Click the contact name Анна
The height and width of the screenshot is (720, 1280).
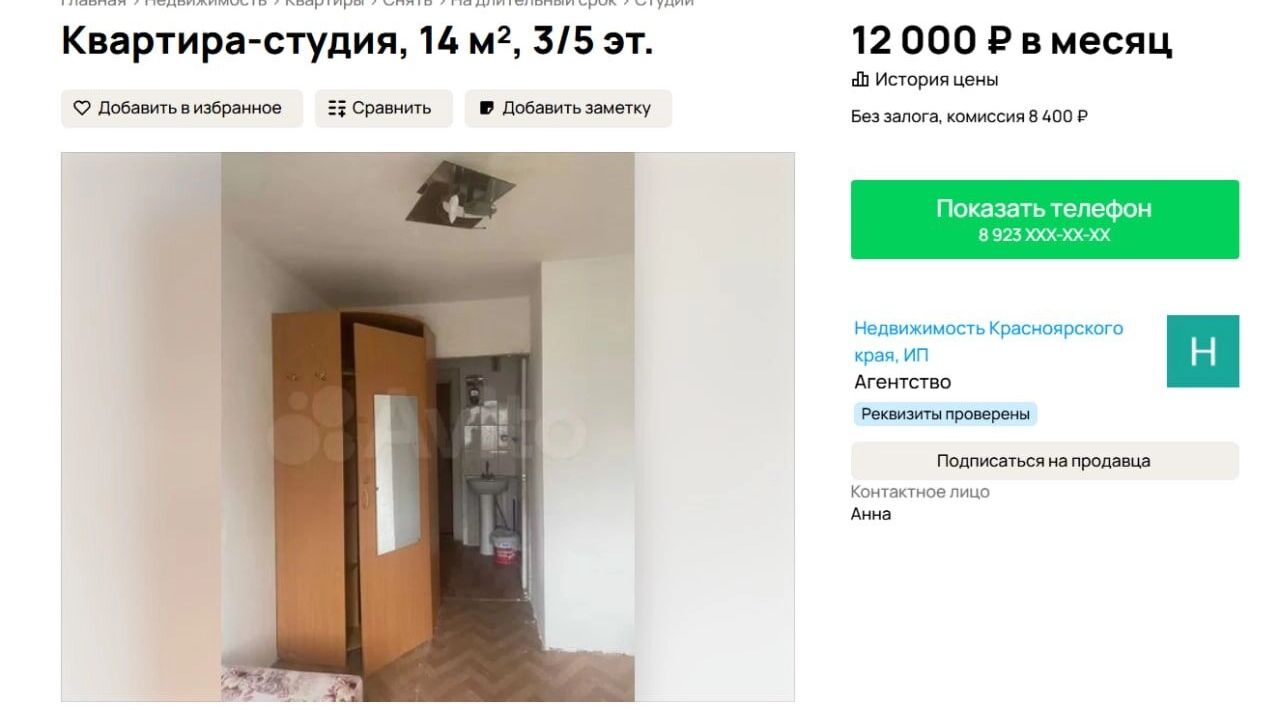pyautogui.click(x=871, y=514)
